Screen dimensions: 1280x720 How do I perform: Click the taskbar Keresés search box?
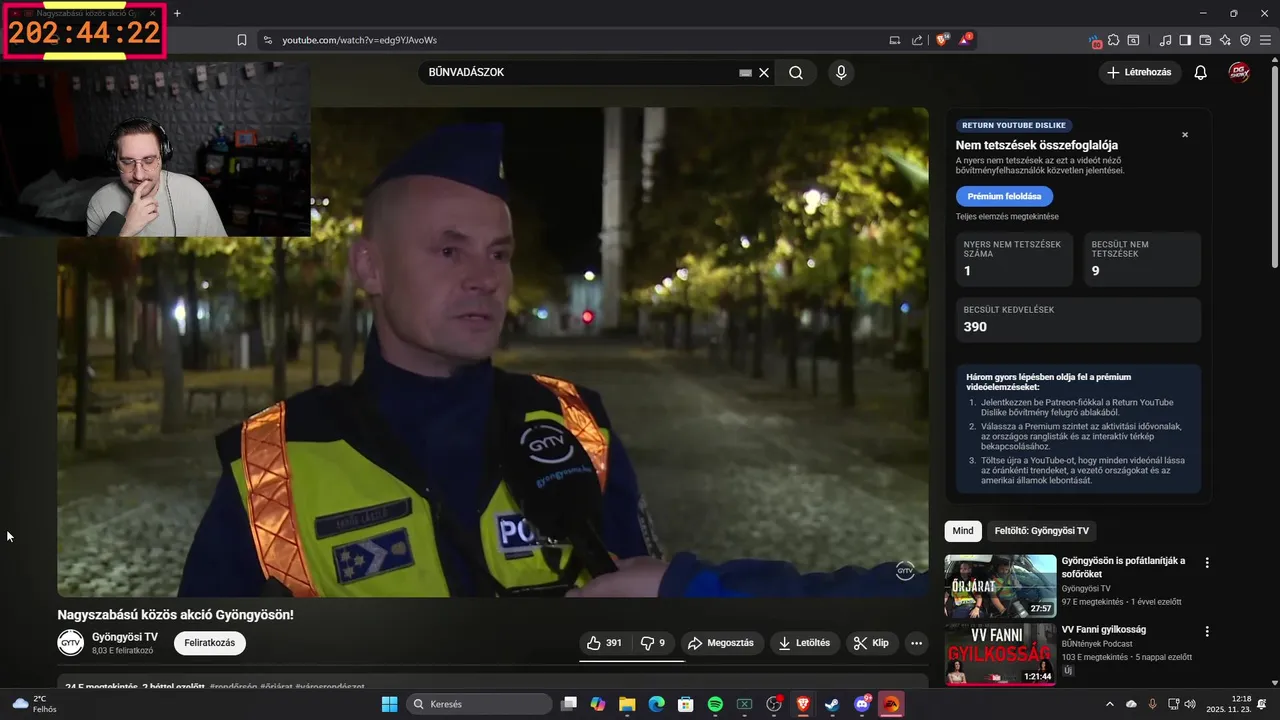(480, 704)
